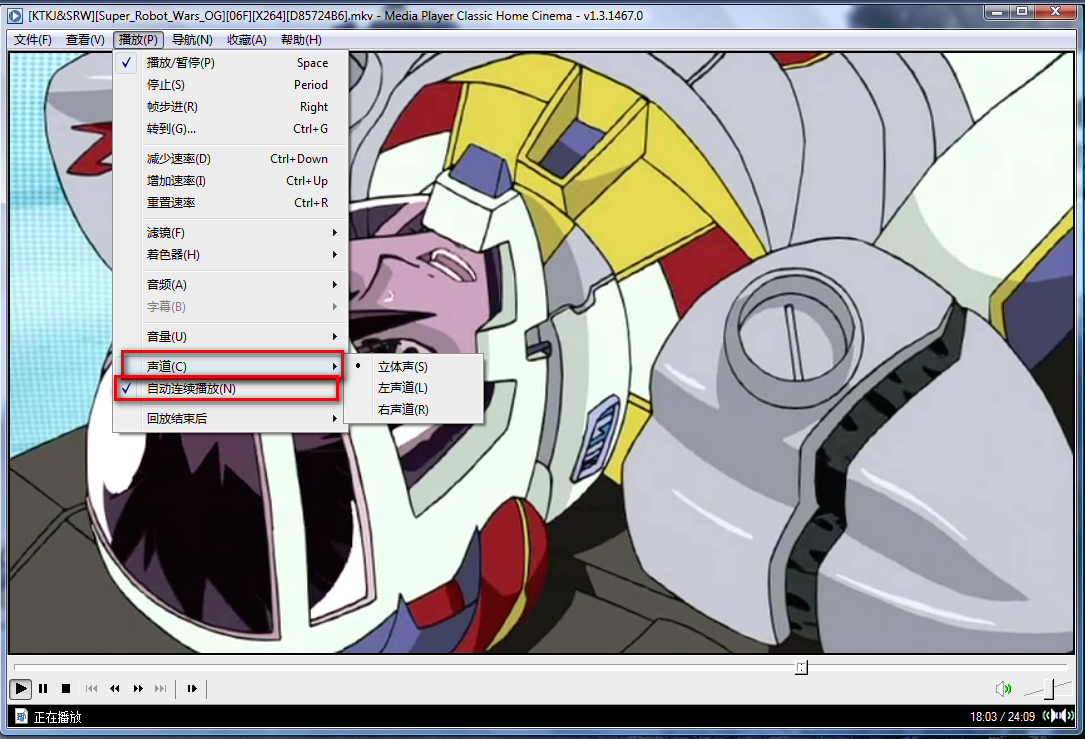The width and height of the screenshot is (1085, 739).
Task: Click the frame step icon
Action: click(192, 688)
